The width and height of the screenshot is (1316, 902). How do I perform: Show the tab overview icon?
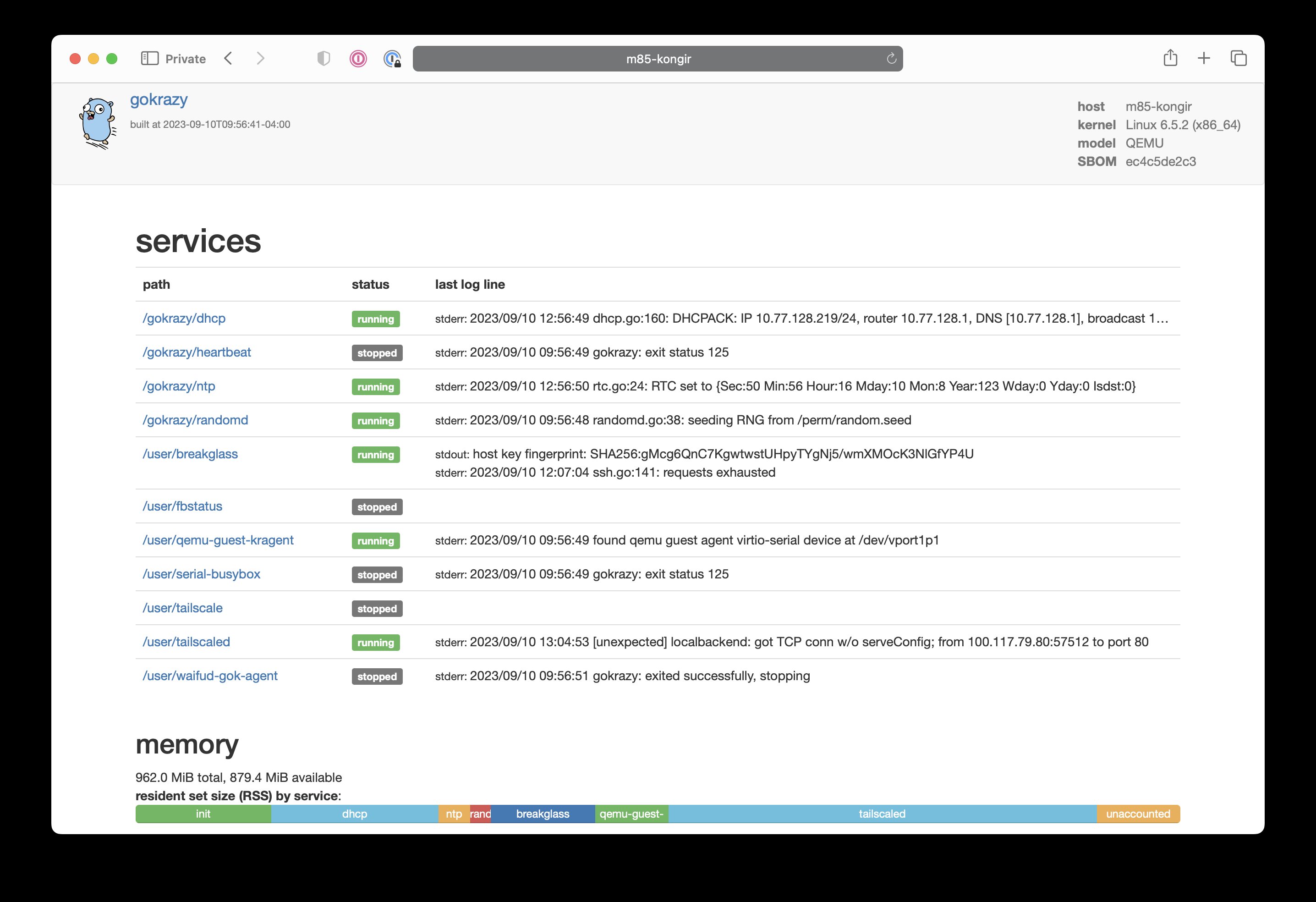tap(1239, 58)
